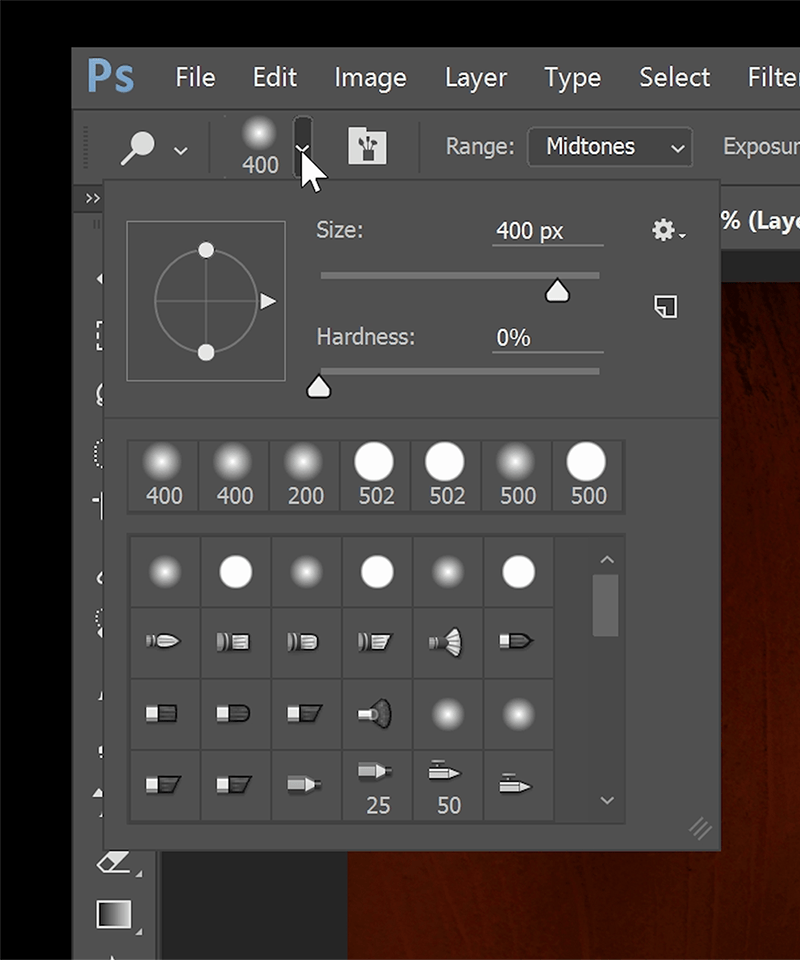Open the brush settings panel toggle icon

coord(367,147)
